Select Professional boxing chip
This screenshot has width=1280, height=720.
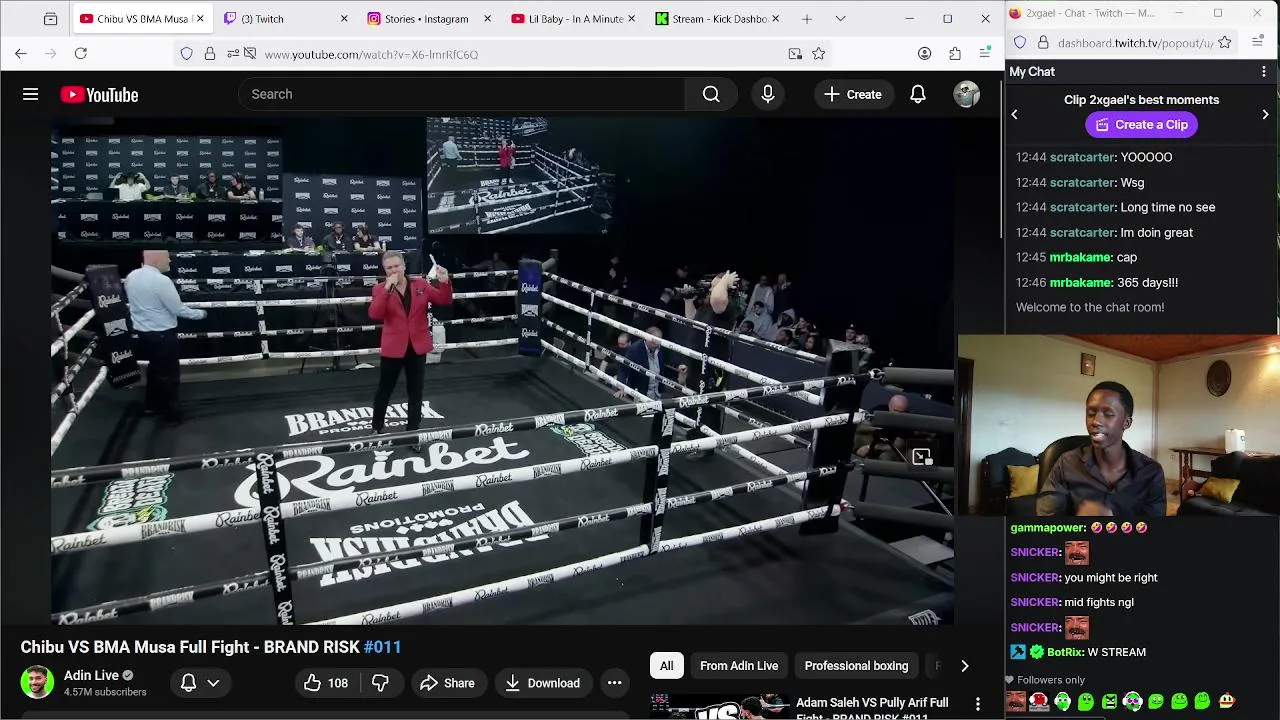click(x=856, y=666)
